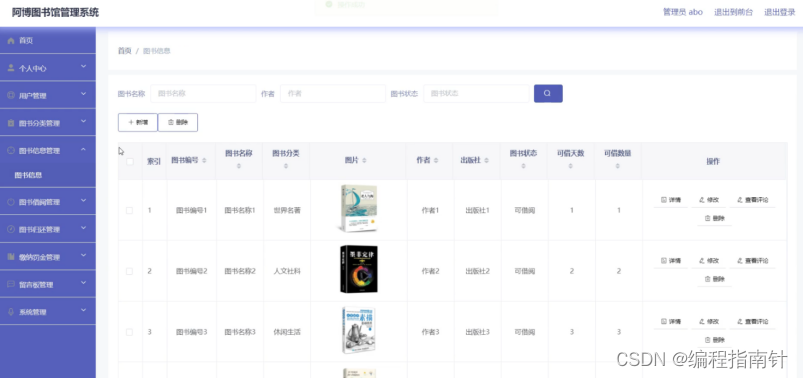Viewport: 803px width, 378px height.
Task: Click the 退出登录 link
Action: click(779, 12)
